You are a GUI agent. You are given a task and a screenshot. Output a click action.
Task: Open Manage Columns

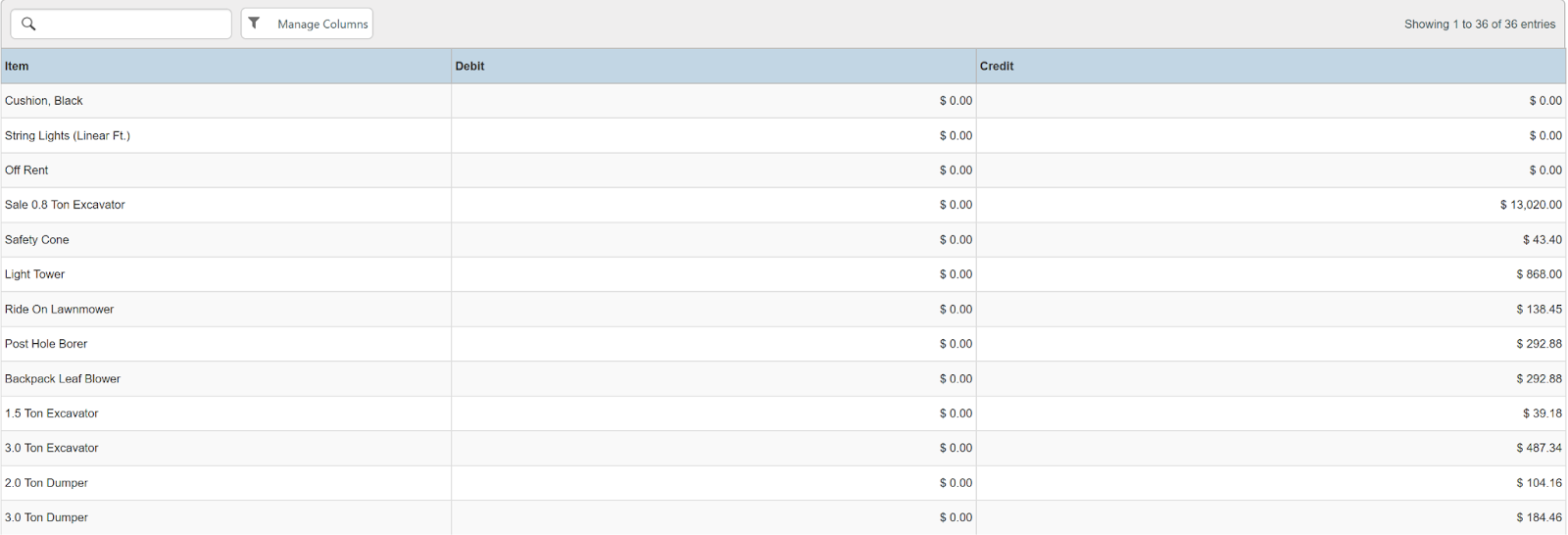point(321,24)
